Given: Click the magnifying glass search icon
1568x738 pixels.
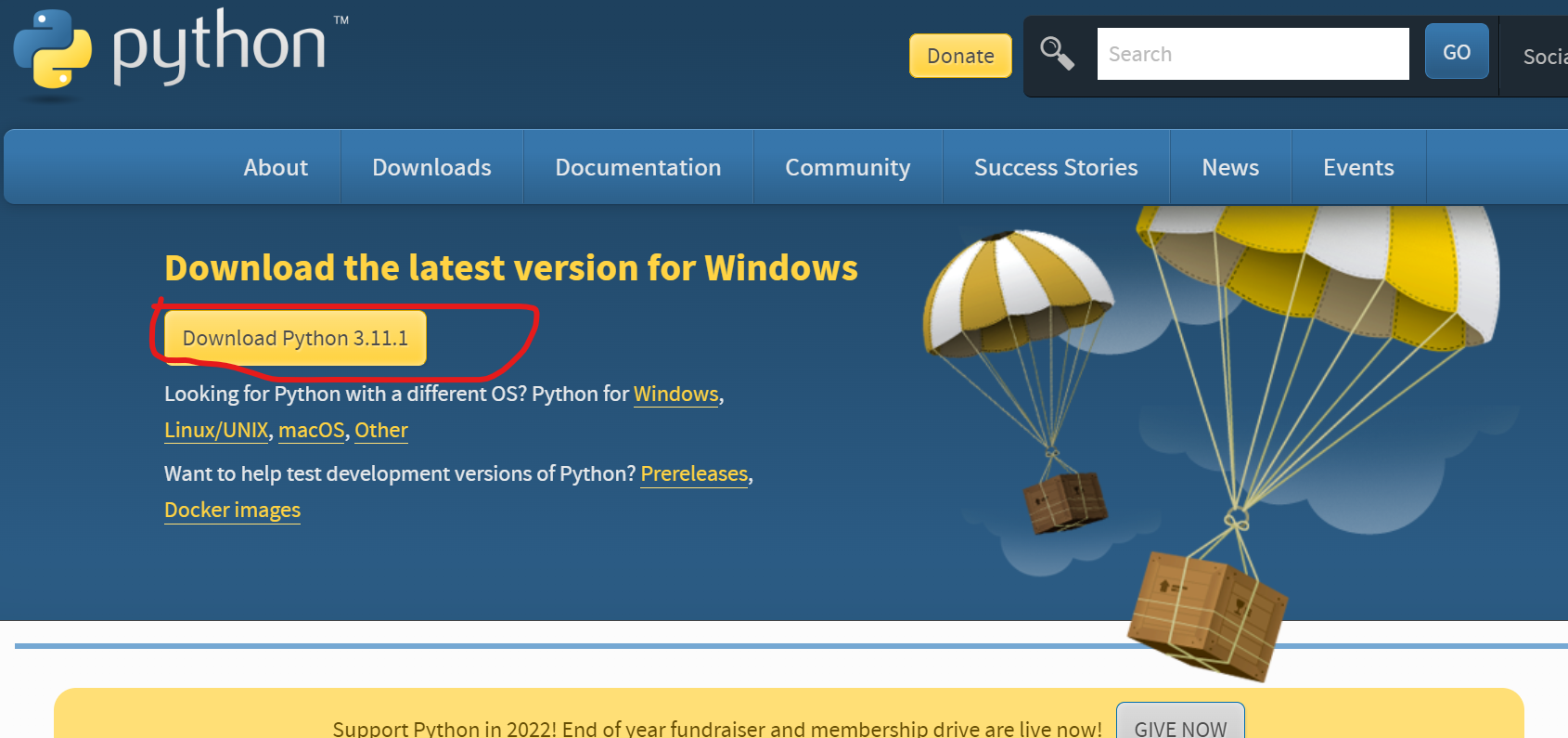Looking at the screenshot, I should (1057, 54).
